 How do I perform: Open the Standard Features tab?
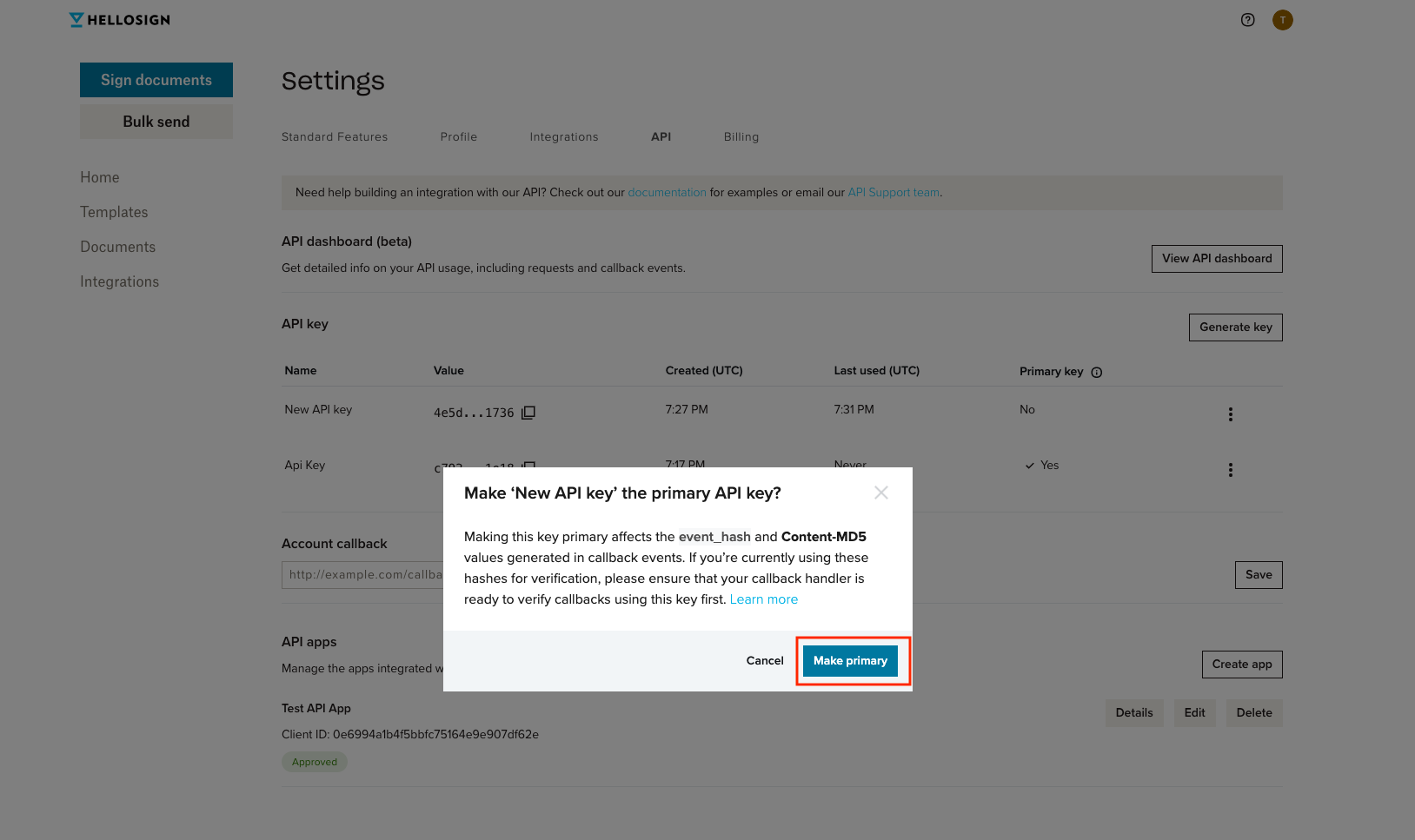[x=335, y=136]
